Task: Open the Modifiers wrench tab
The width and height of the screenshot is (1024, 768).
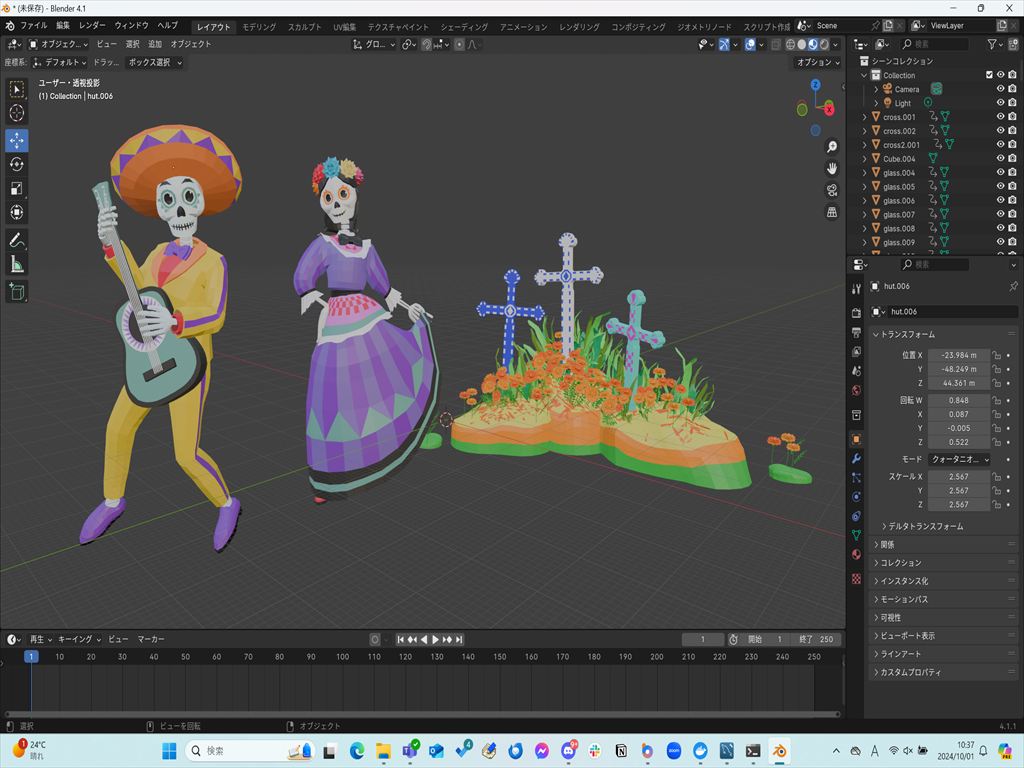Action: pos(856,458)
